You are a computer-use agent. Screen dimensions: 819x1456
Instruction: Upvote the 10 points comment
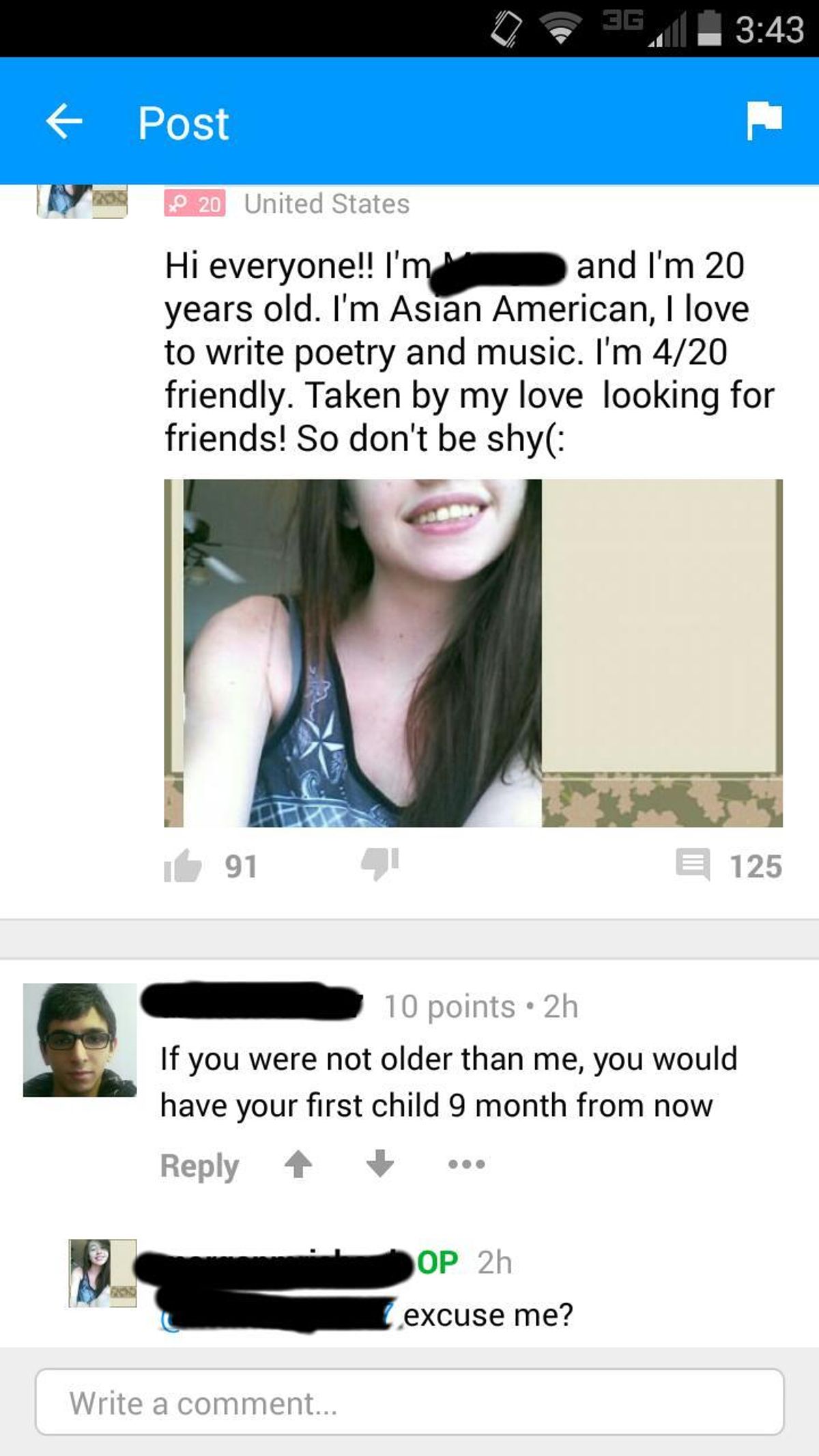click(298, 1165)
